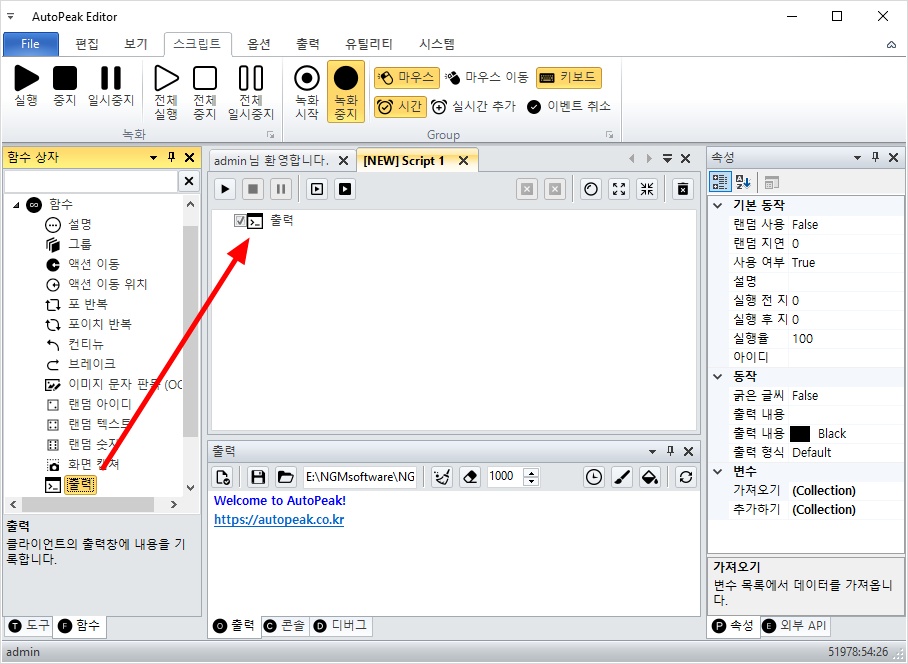
Task: Click the editor toolbar stop button
Action: pos(253,189)
